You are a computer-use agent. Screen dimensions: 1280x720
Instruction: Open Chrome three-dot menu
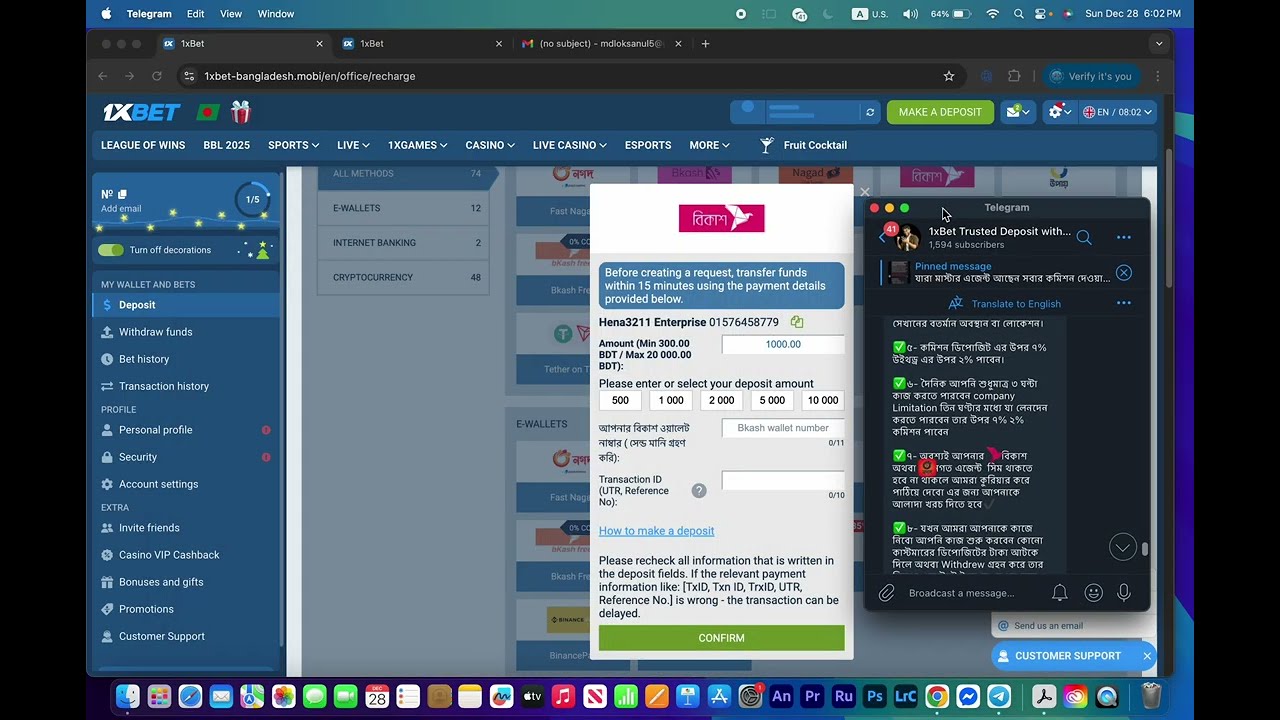pos(1157,76)
